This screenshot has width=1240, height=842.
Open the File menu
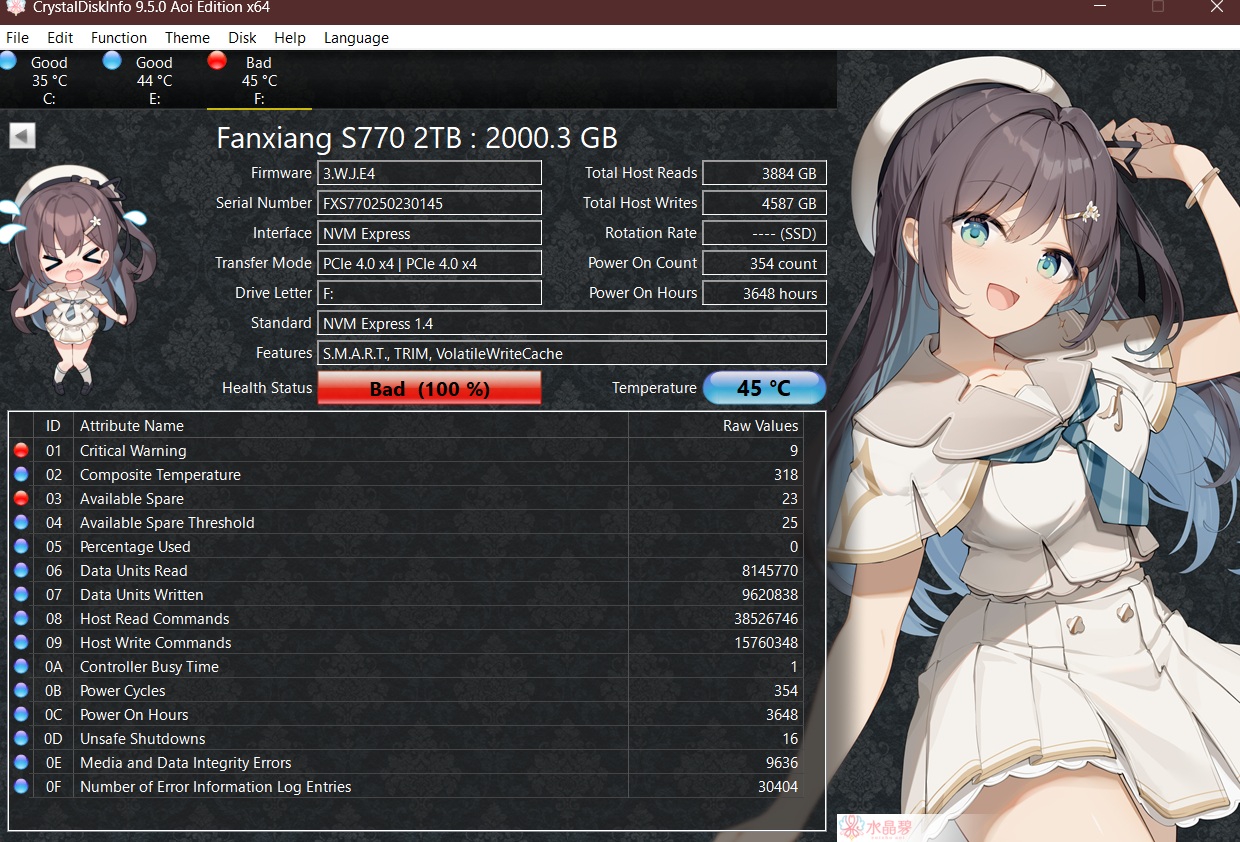tap(17, 38)
